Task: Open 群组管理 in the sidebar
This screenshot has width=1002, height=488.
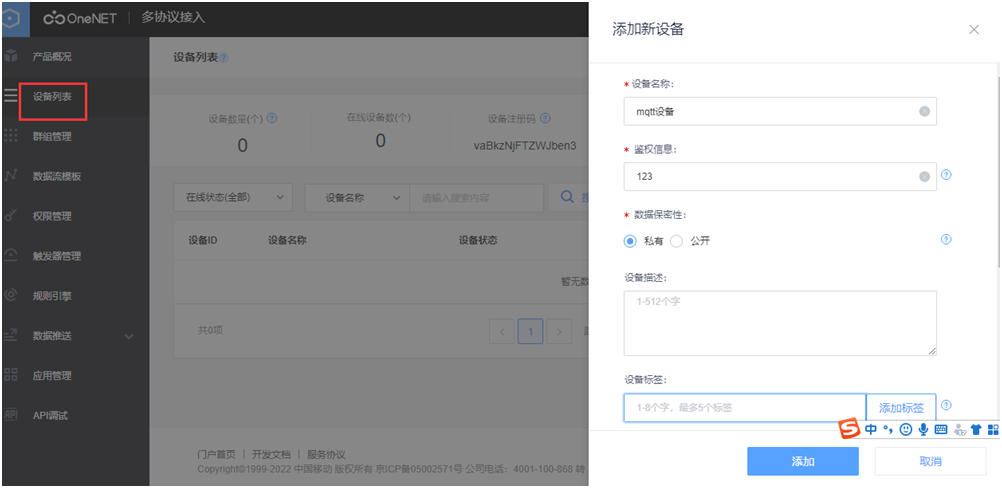Action: click(75, 137)
